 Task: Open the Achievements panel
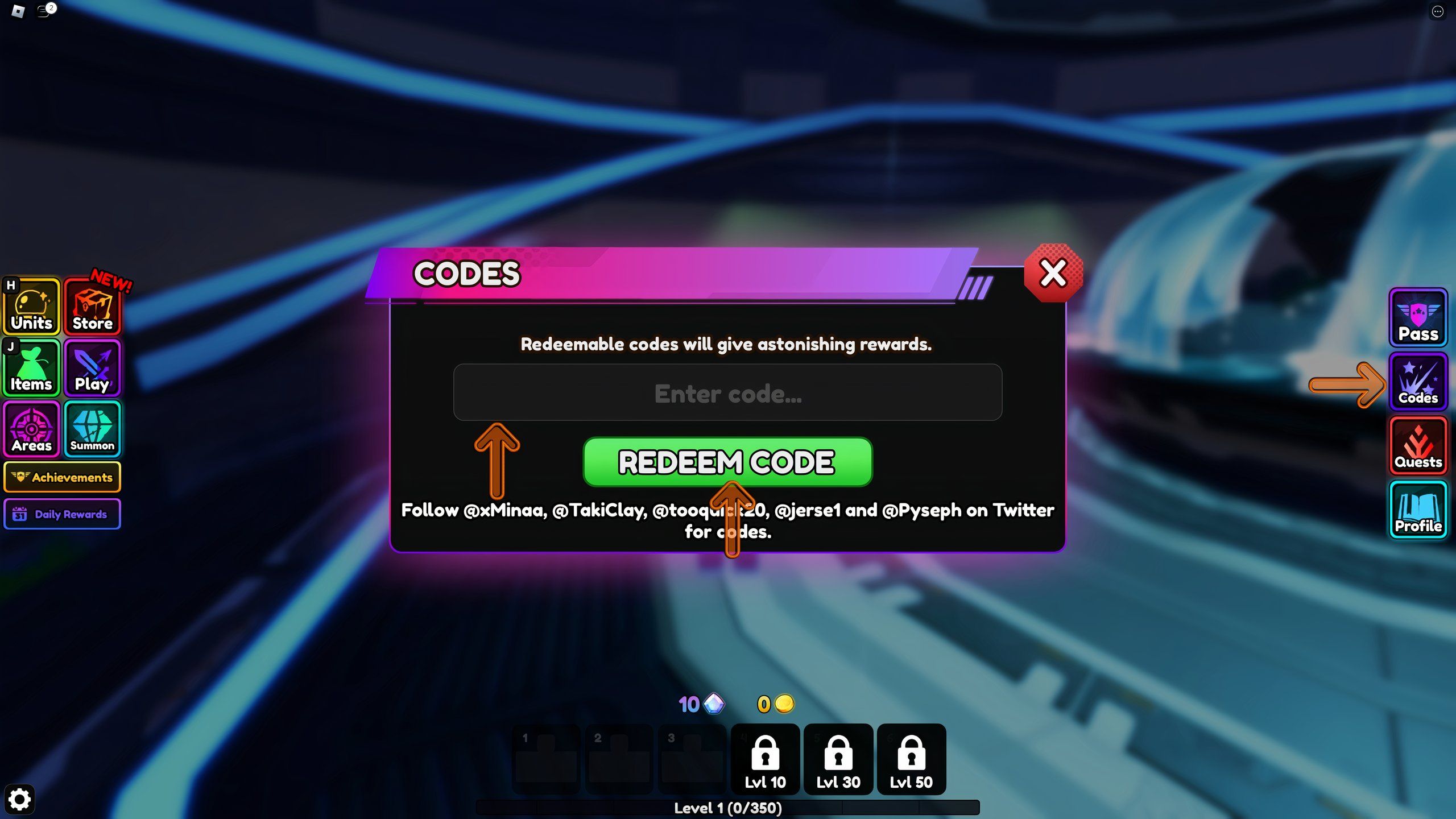coord(62,477)
